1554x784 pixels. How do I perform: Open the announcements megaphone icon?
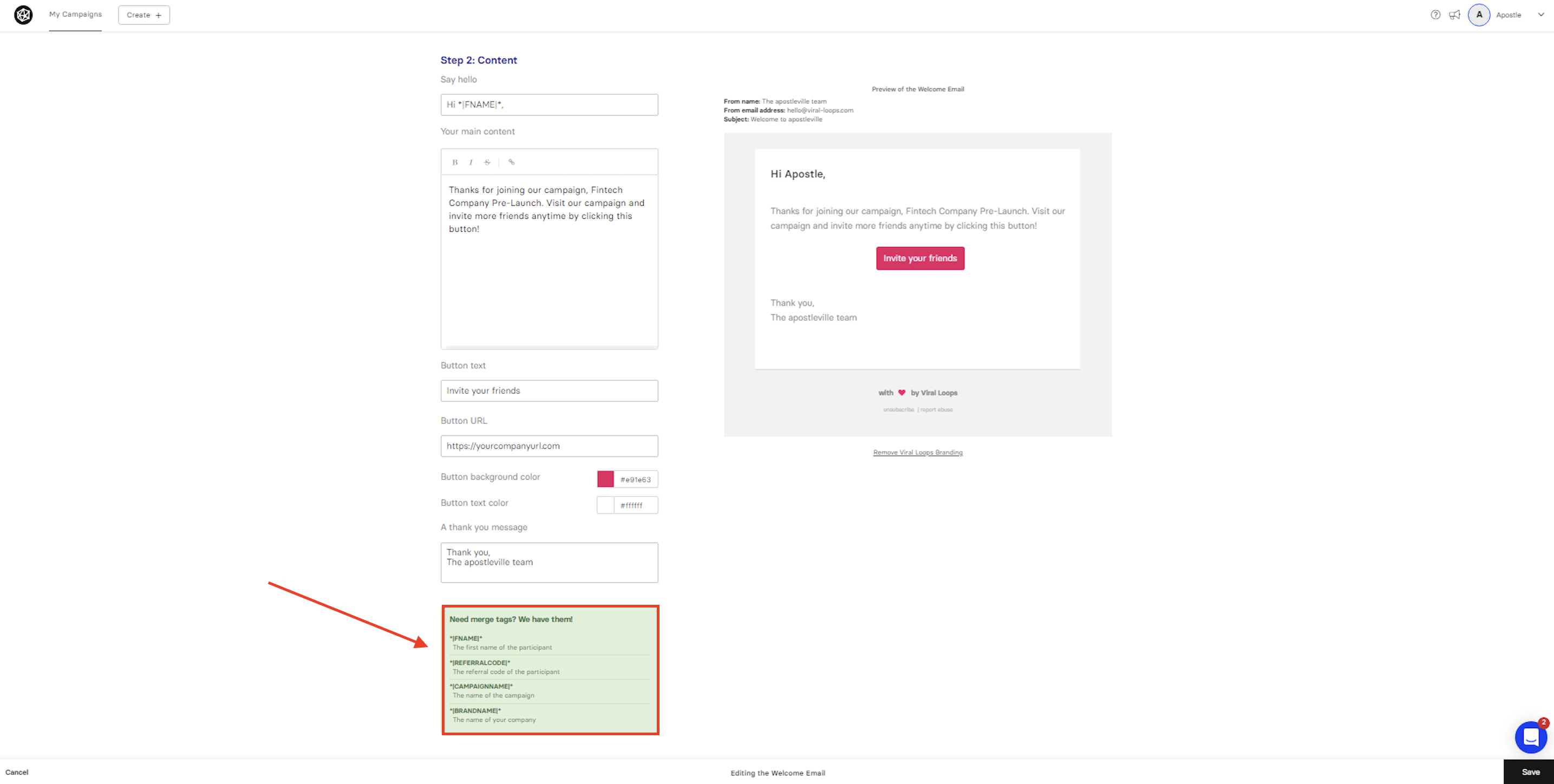point(1454,15)
